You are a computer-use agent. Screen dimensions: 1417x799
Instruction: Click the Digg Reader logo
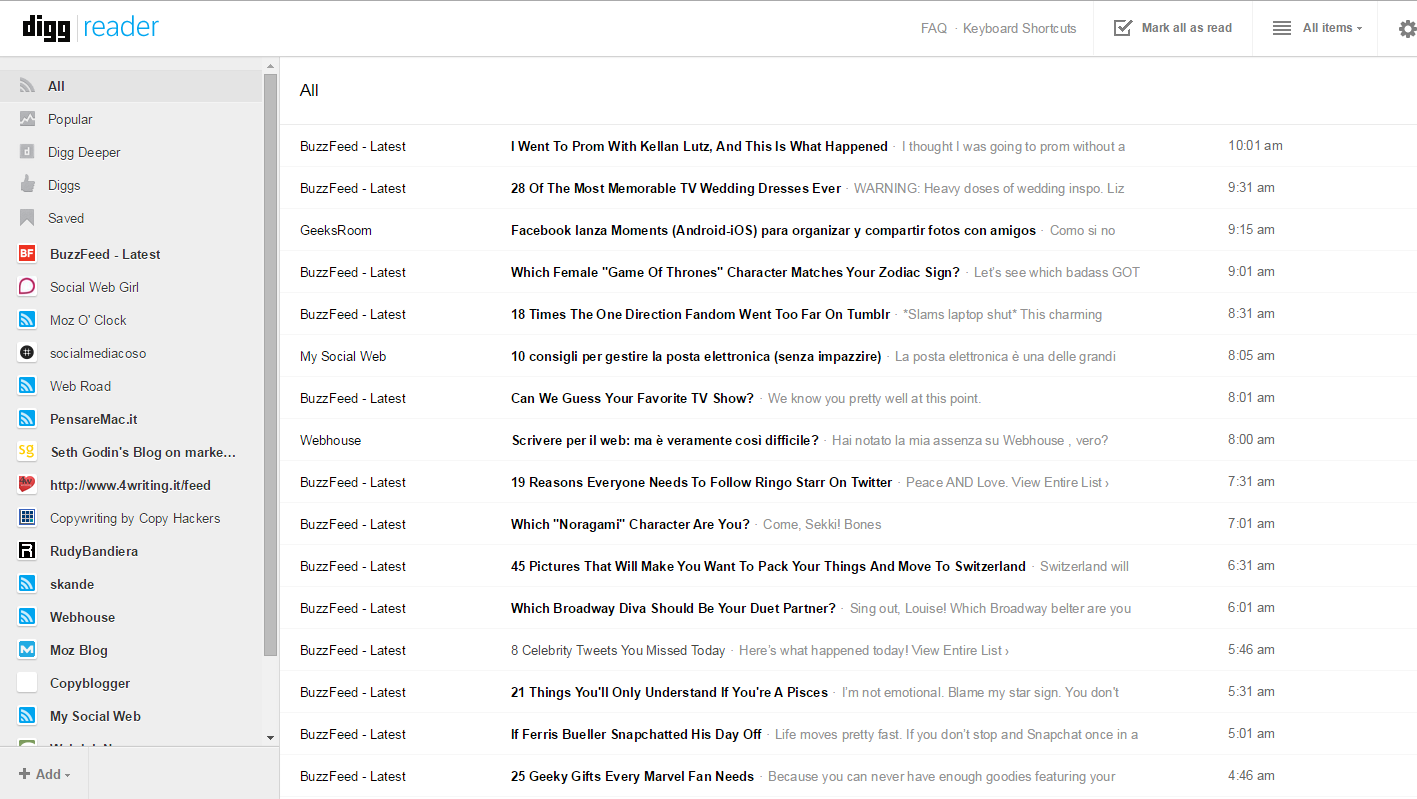click(x=90, y=27)
